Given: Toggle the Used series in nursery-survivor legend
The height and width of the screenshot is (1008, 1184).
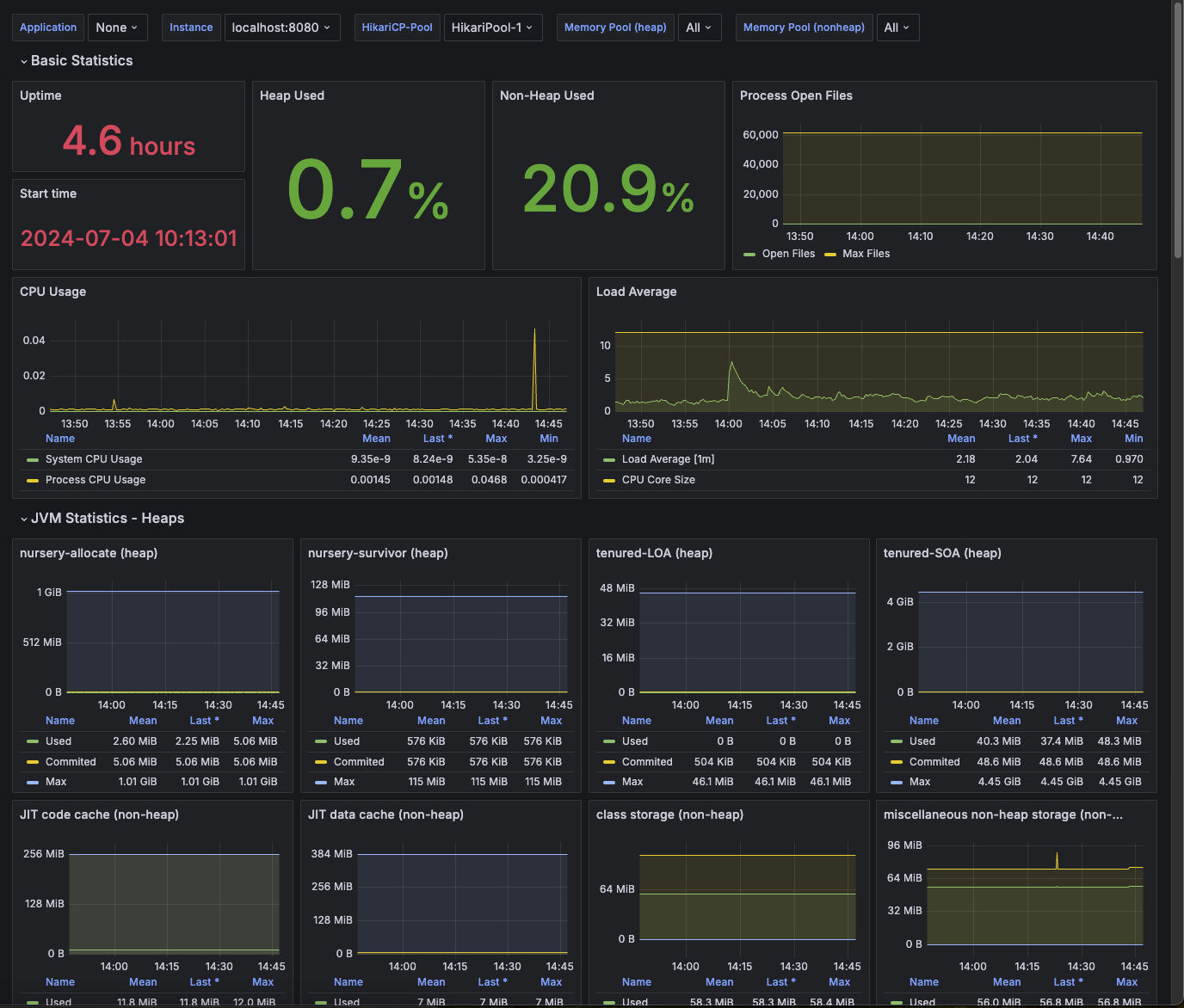Looking at the screenshot, I should pos(347,741).
